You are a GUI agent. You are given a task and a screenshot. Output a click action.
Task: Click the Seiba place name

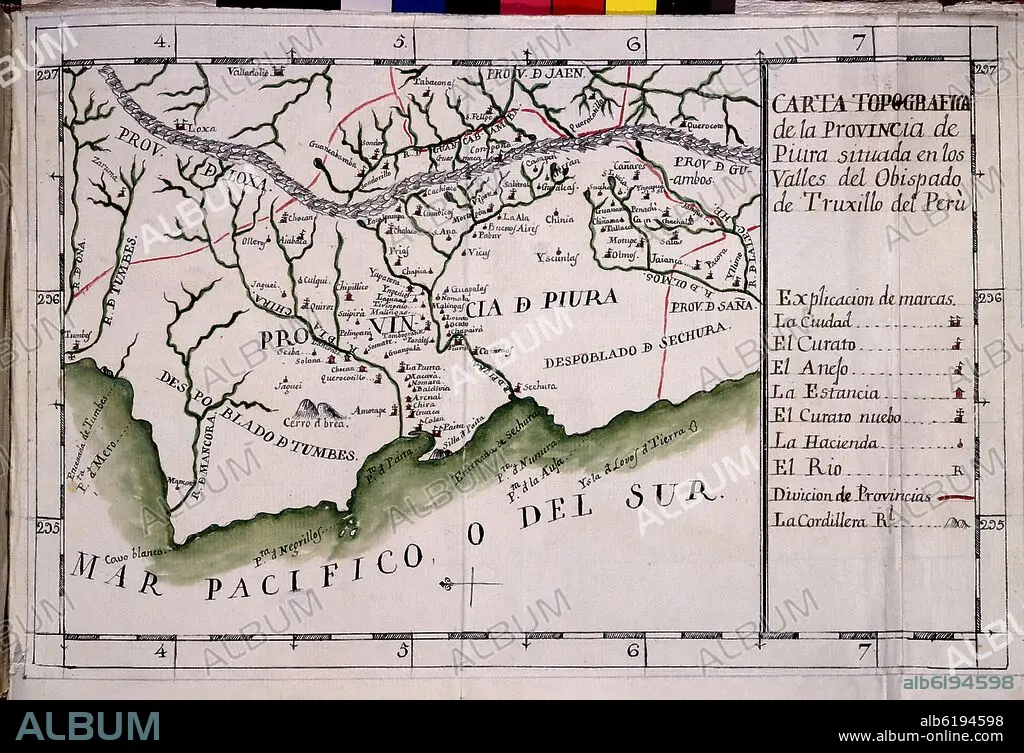click(288, 351)
